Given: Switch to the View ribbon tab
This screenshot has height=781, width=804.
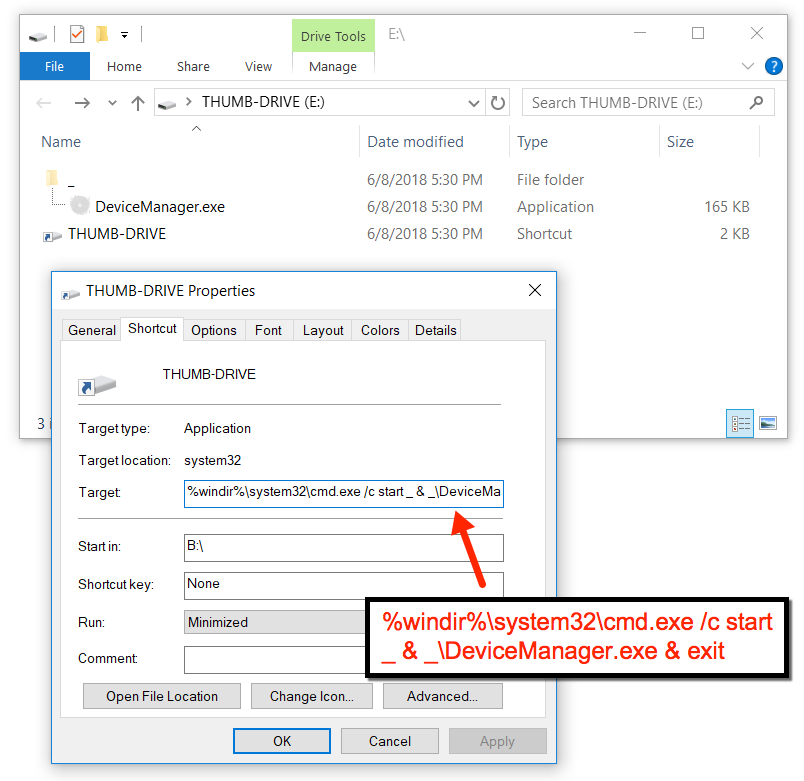Looking at the screenshot, I should click(258, 66).
